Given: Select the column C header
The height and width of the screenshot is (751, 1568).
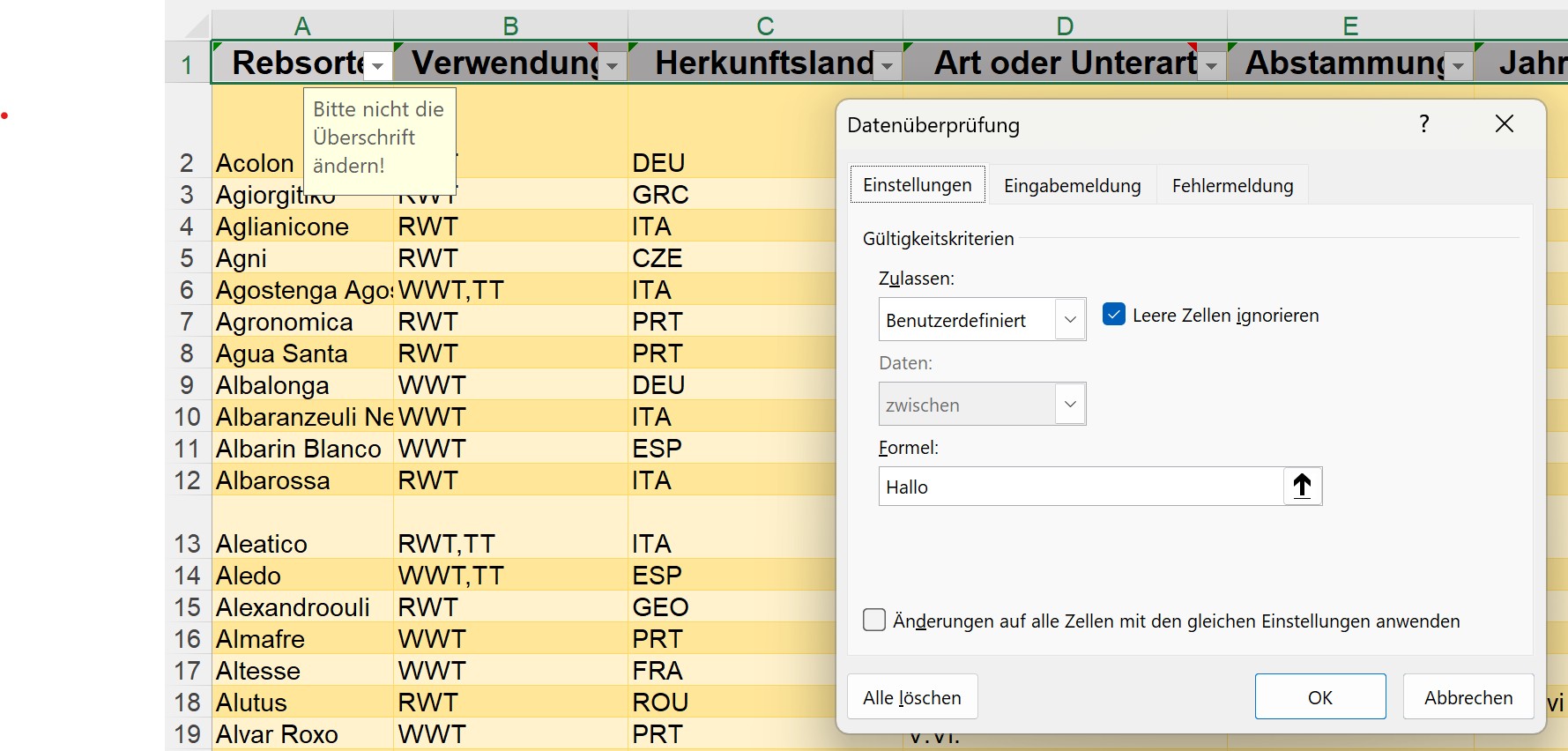Looking at the screenshot, I should [x=765, y=26].
